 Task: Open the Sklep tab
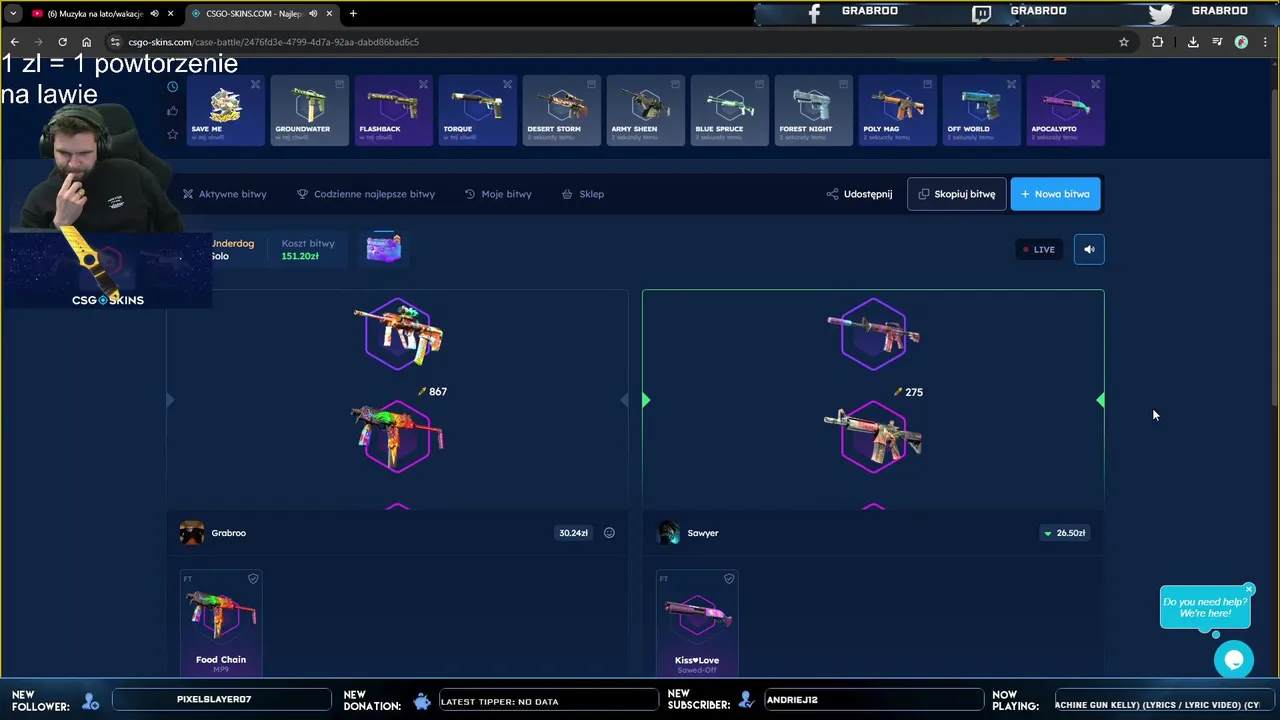[583, 194]
